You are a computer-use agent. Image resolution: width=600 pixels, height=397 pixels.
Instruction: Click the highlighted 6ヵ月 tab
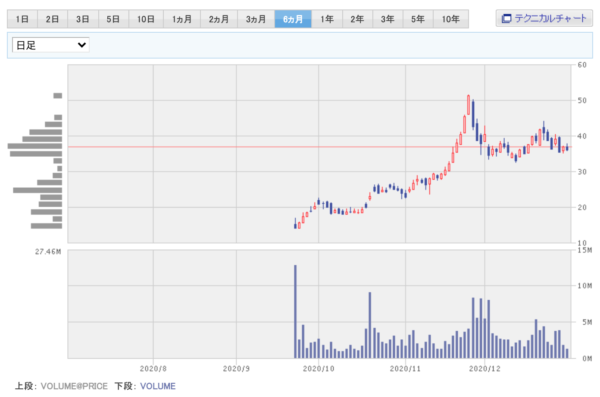pos(293,19)
